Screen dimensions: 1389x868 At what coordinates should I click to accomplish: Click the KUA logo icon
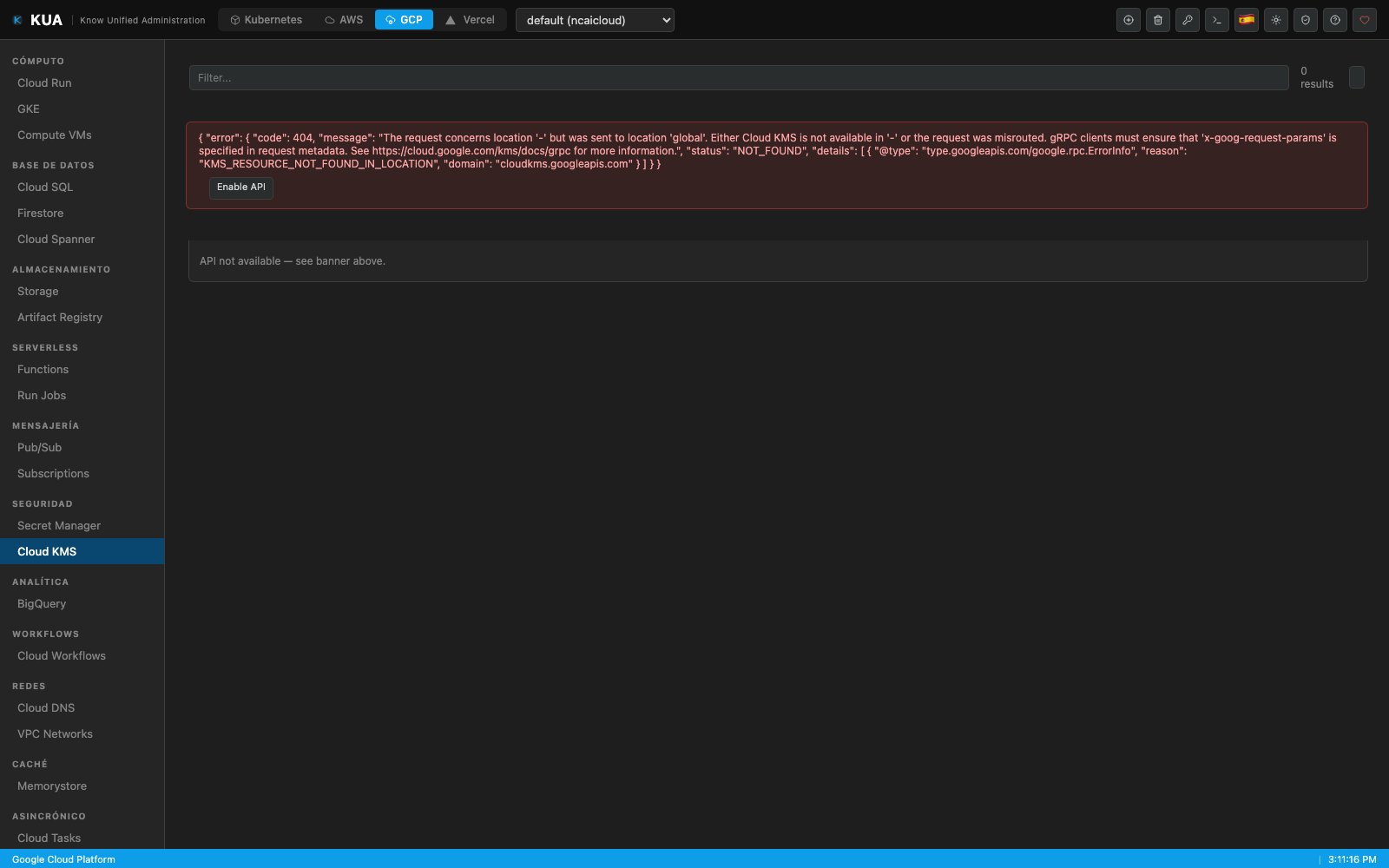click(x=17, y=20)
